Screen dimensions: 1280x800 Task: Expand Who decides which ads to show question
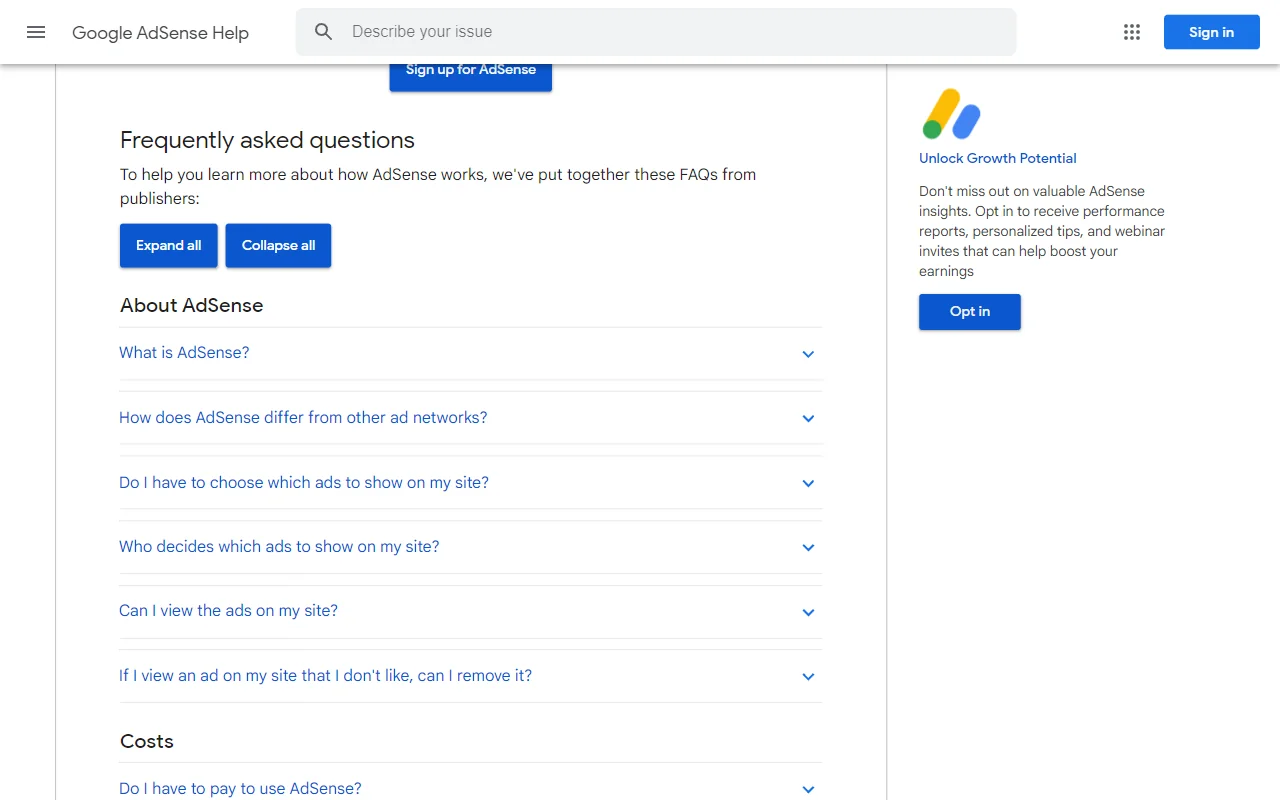coord(470,547)
